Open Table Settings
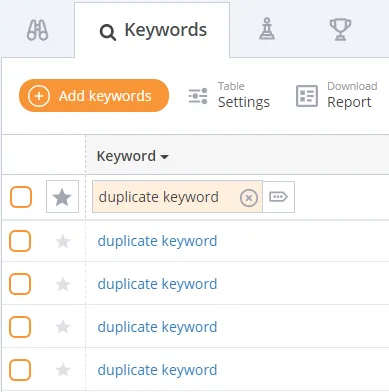The image size is (389, 392). [x=229, y=96]
